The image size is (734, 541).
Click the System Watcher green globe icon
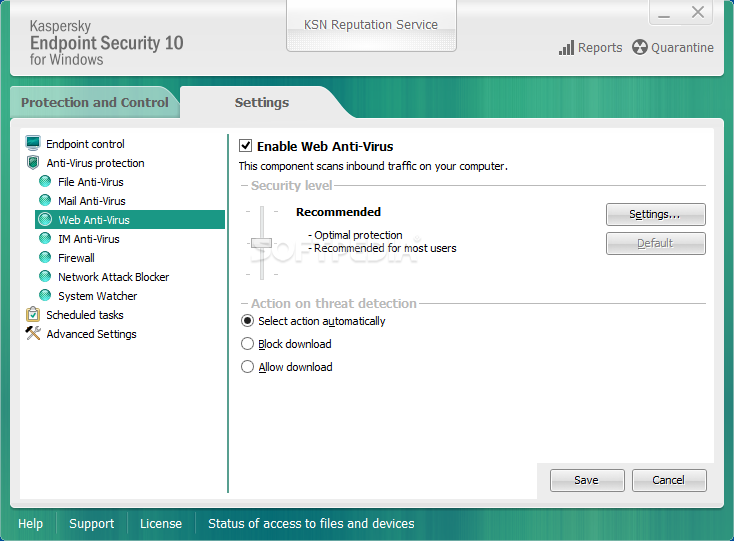[x=45, y=295]
